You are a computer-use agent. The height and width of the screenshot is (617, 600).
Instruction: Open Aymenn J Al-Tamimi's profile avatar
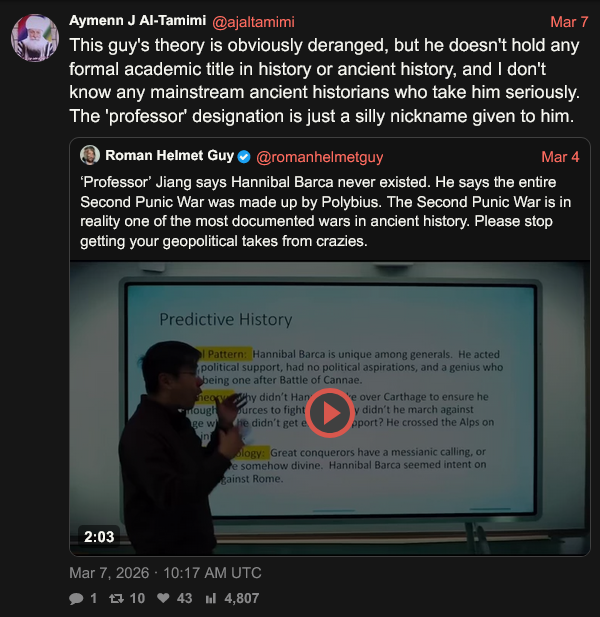point(35,38)
